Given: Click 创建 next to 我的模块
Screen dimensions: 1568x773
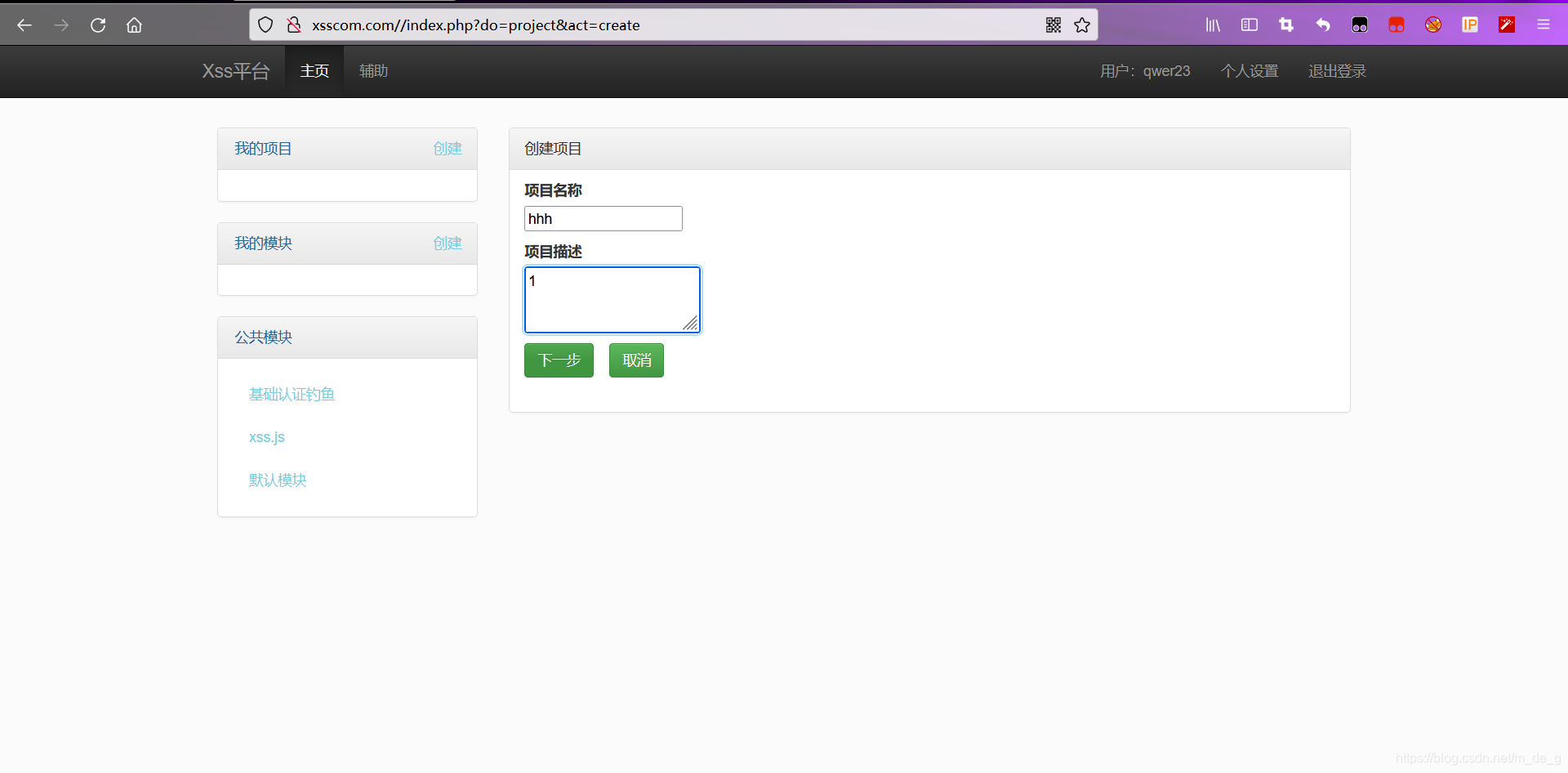Looking at the screenshot, I should (448, 244).
